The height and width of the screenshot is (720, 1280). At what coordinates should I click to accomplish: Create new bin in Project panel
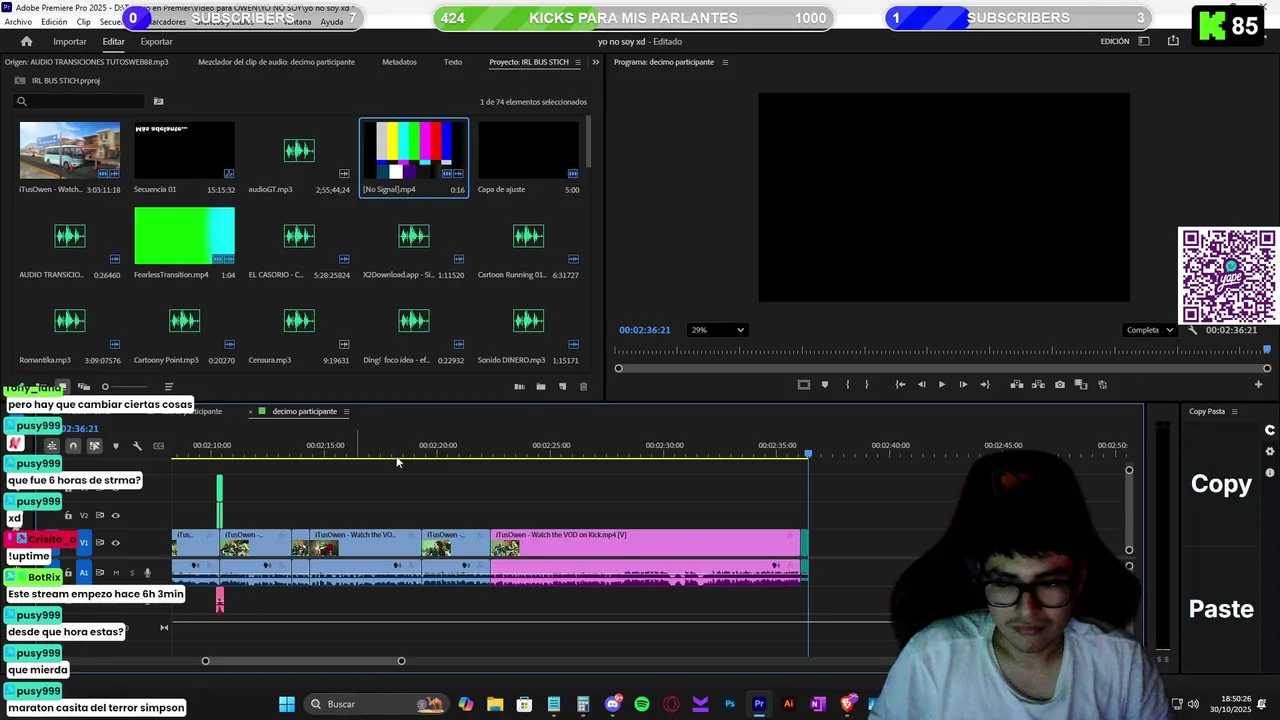(540, 387)
